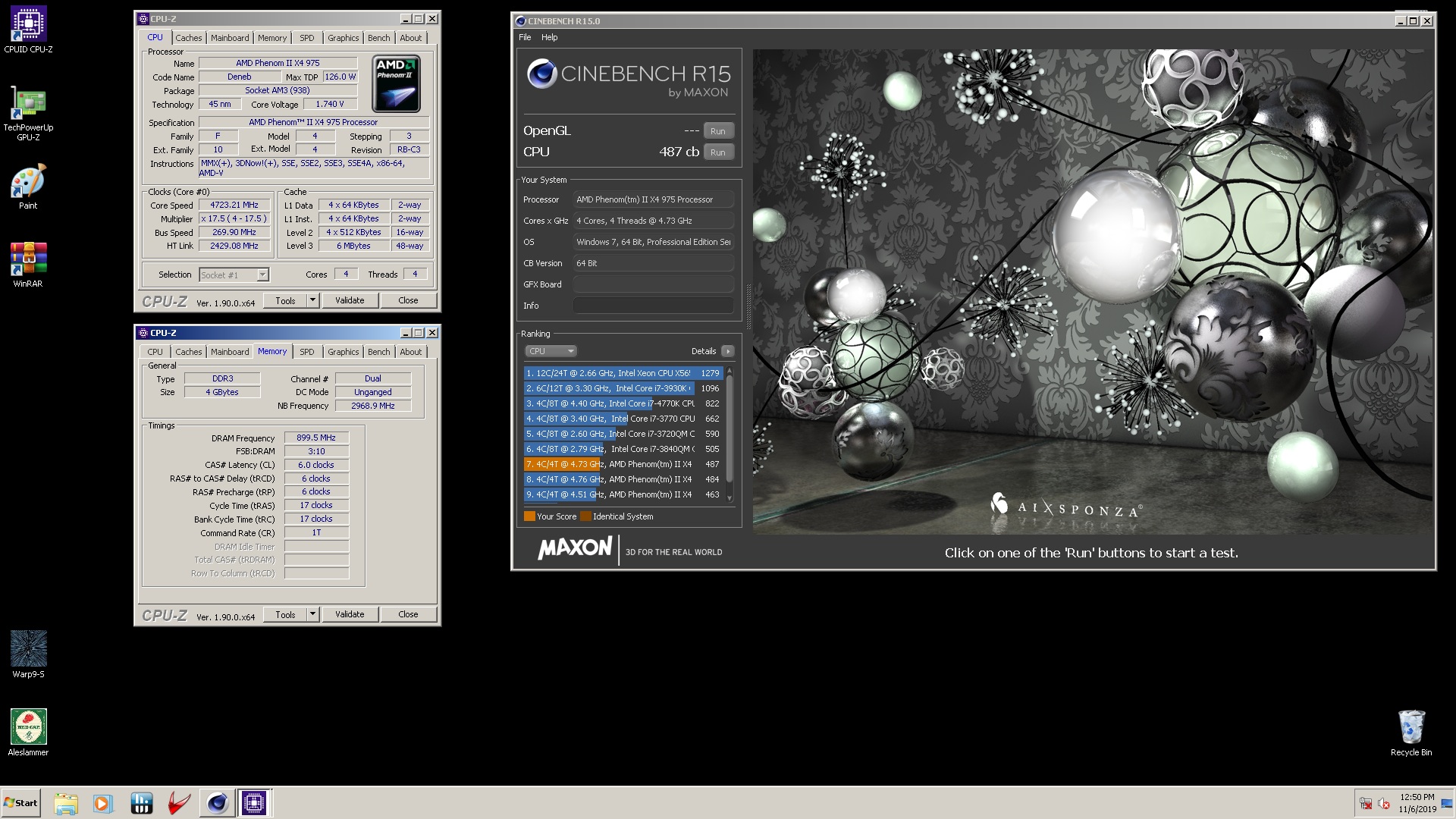The width and height of the screenshot is (1456, 819).
Task: Open the SPD tab in upper CPU-Z window
Action: coord(306,38)
